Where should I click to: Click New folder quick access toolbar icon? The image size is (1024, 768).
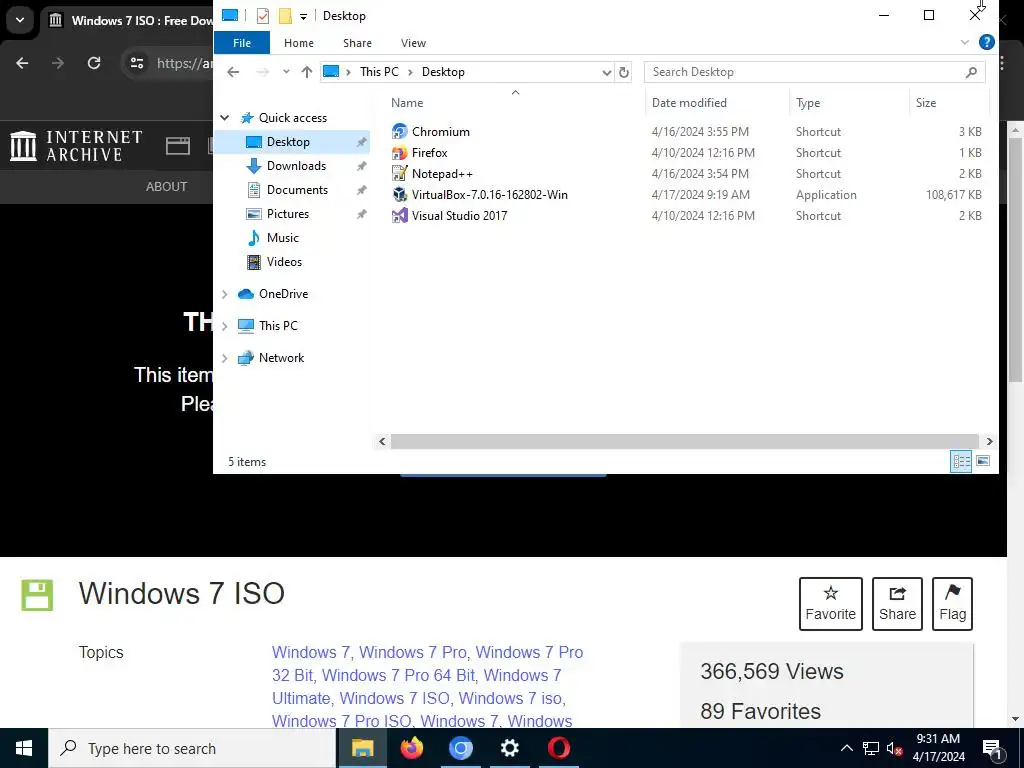point(285,16)
